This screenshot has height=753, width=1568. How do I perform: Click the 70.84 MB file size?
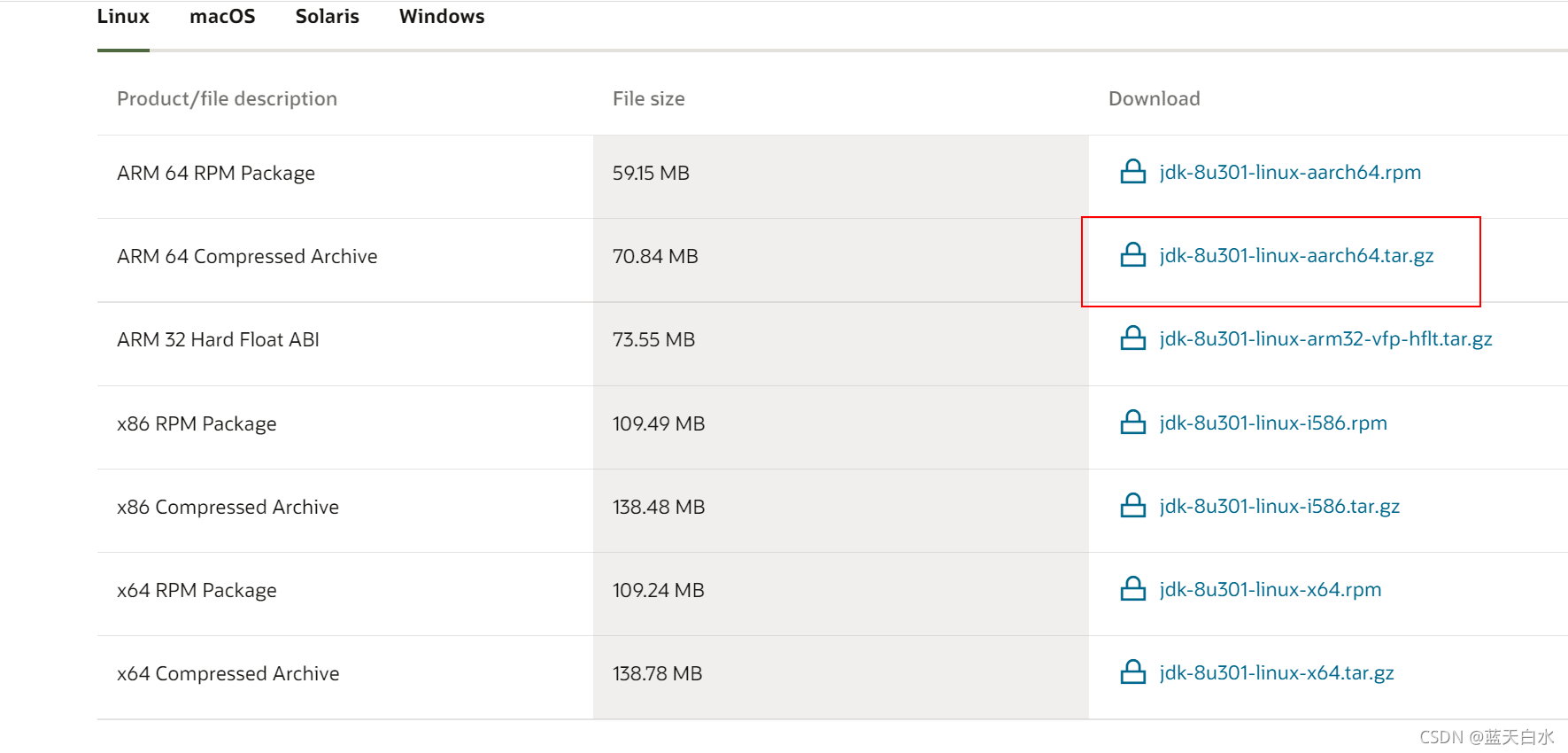coord(655,256)
